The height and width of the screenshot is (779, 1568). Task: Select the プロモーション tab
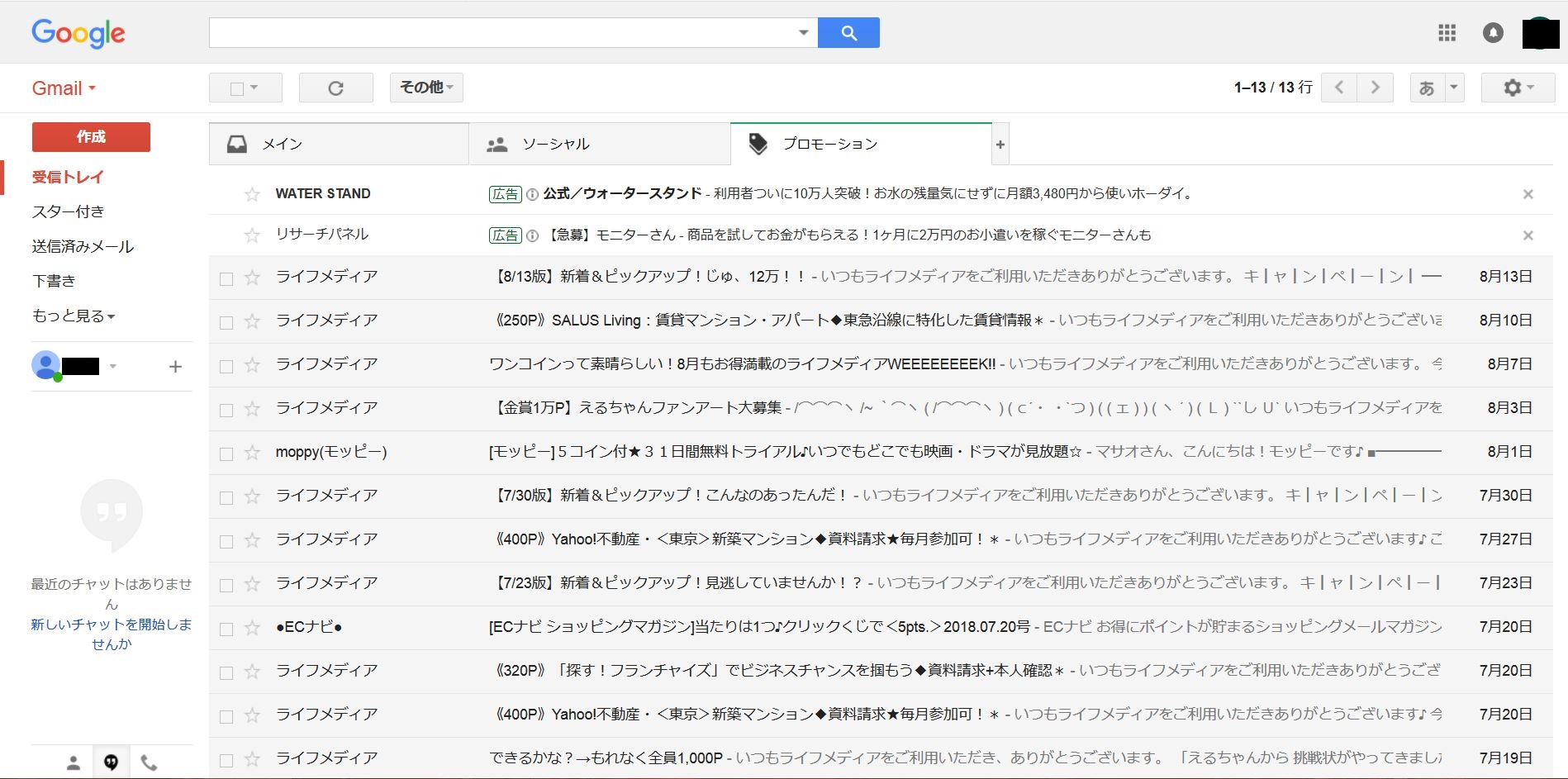coord(861,145)
